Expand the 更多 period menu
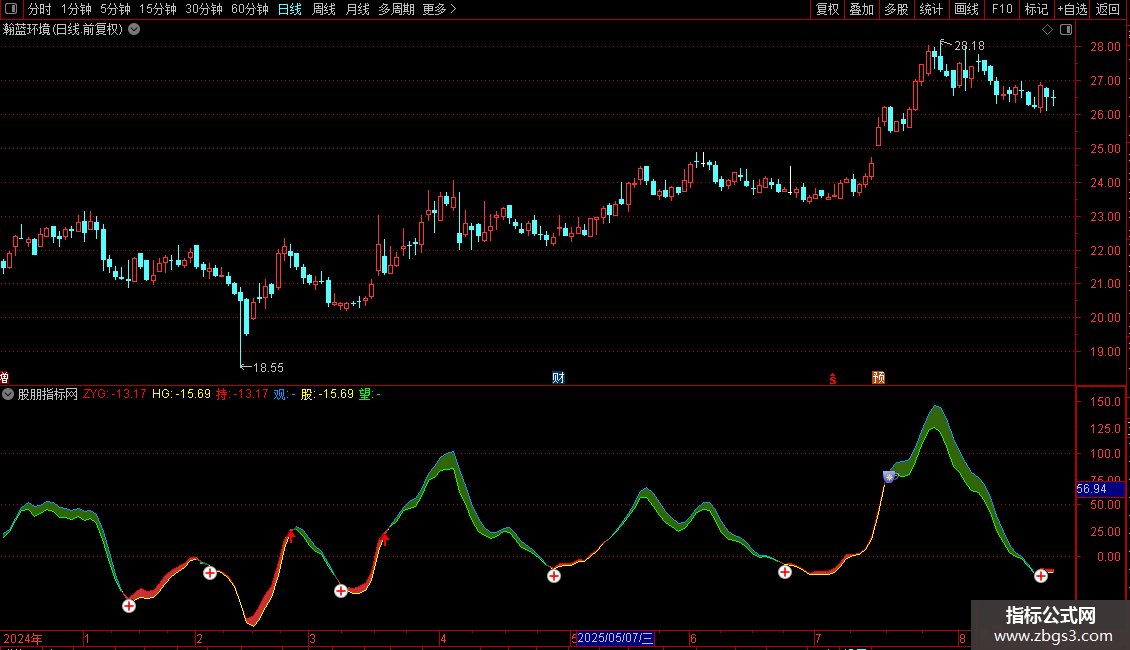This screenshot has width=1130, height=650. click(439, 9)
